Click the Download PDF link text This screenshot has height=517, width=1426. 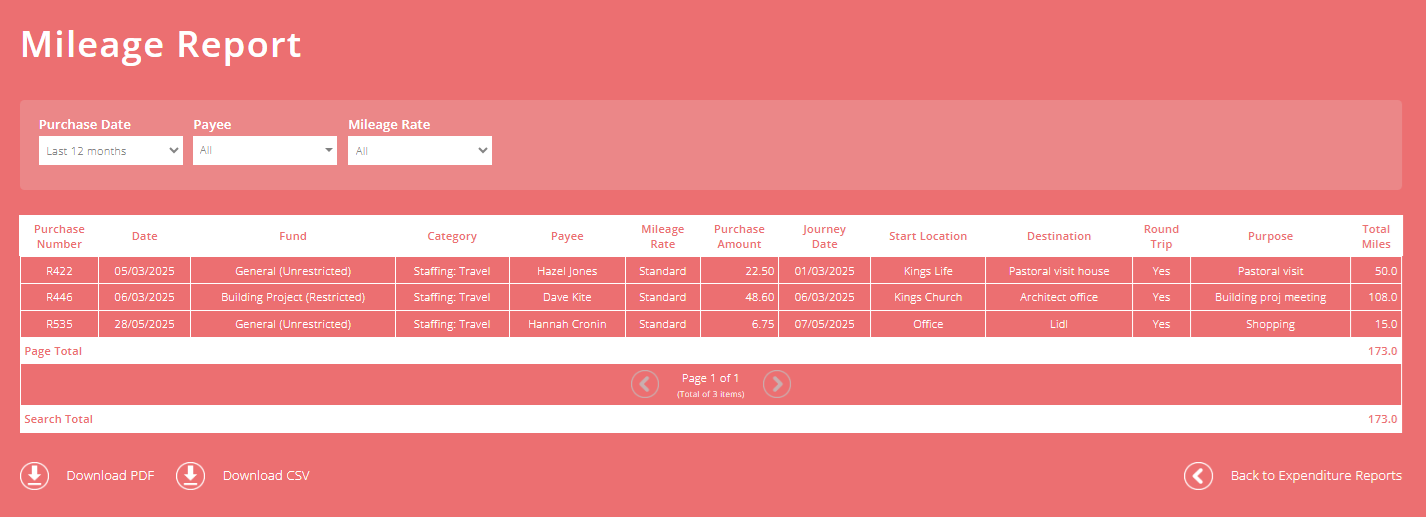coord(110,476)
